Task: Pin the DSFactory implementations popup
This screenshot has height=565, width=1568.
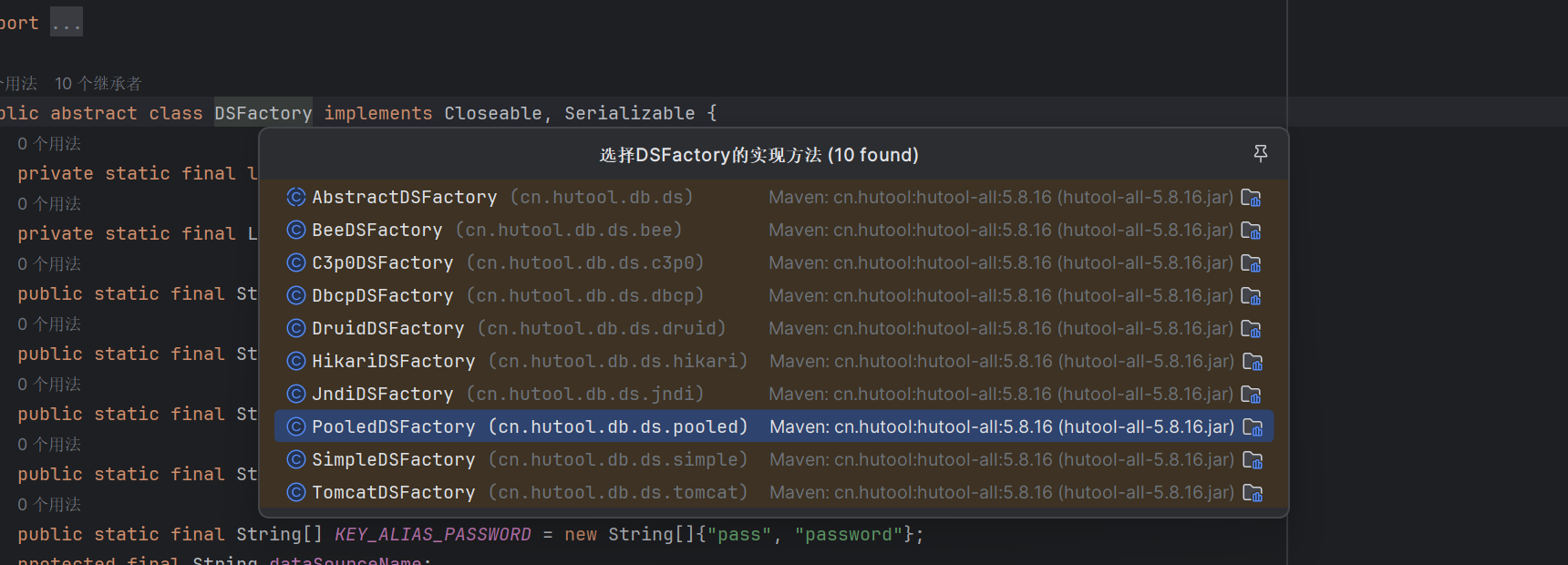Action: tap(1261, 153)
